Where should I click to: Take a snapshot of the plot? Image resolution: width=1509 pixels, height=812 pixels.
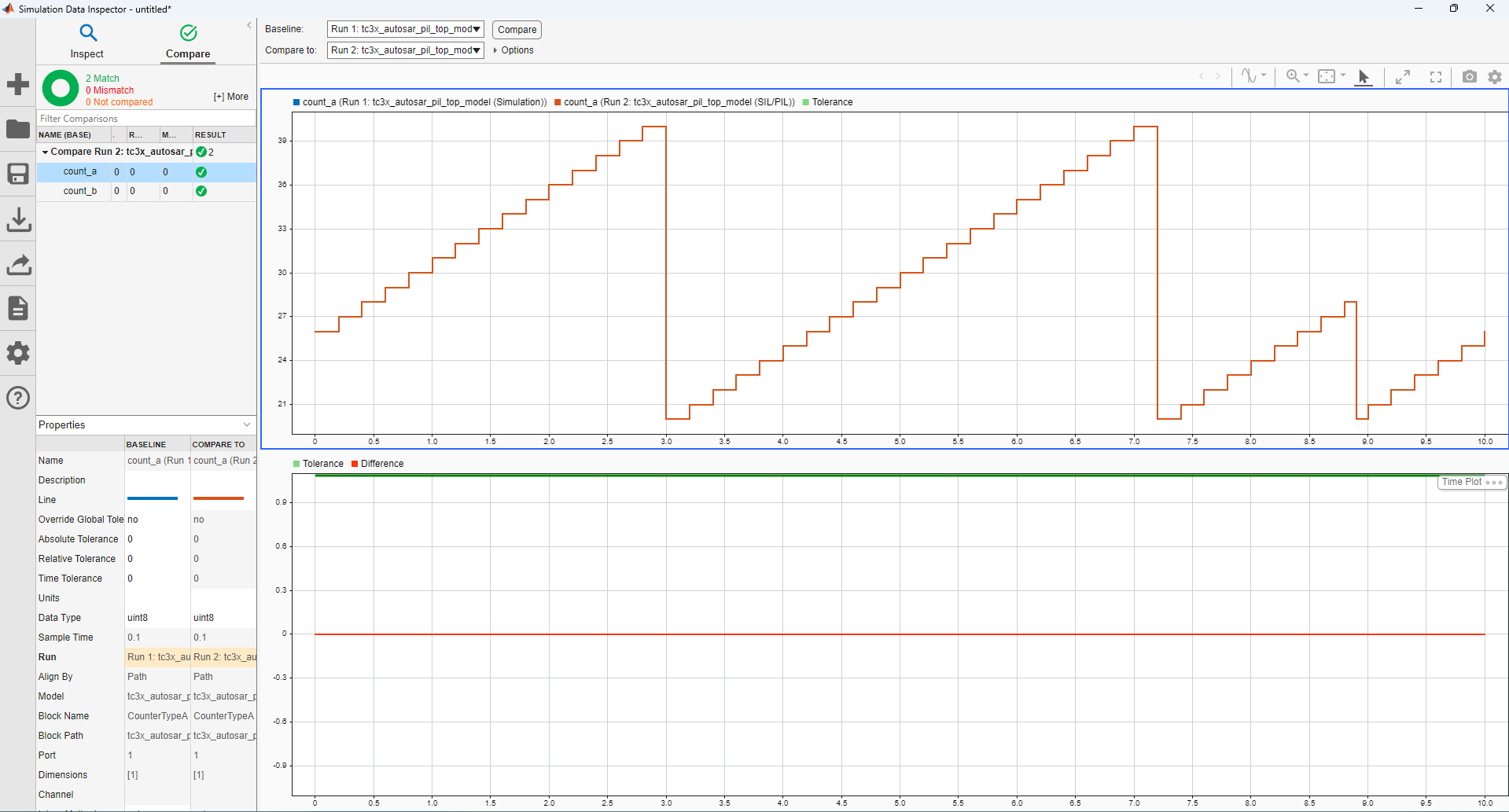[x=1469, y=77]
